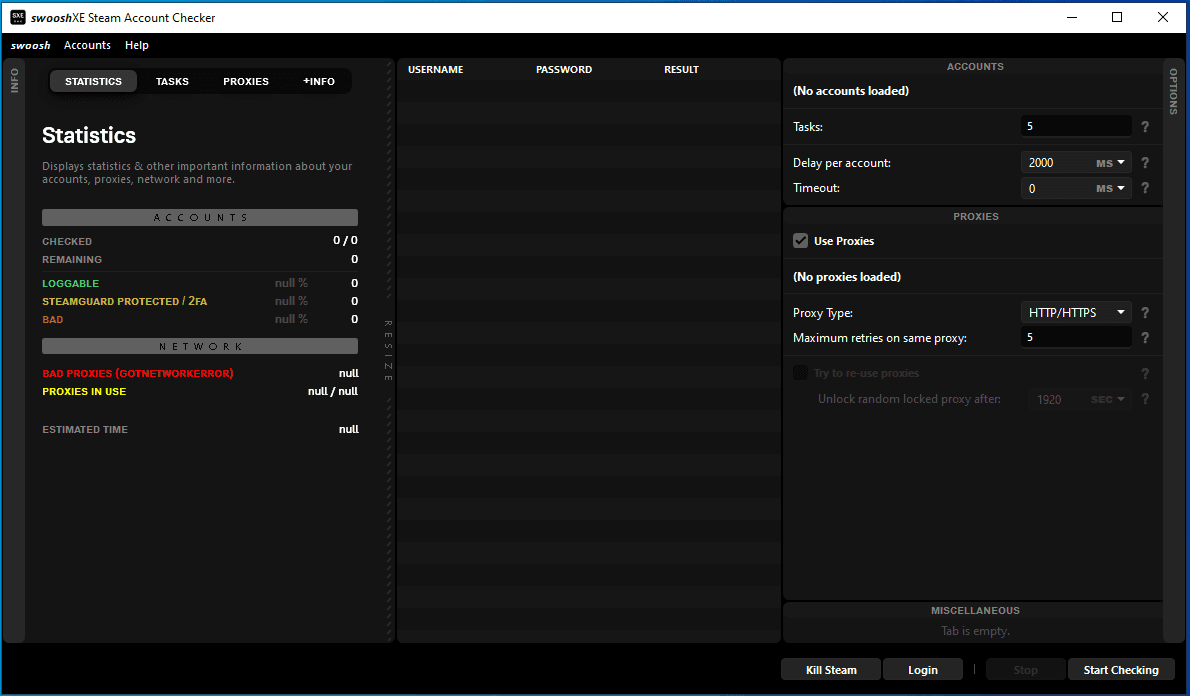
Task: Click the swooshXE logo in the title bar
Action: pyautogui.click(x=16, y=16)
